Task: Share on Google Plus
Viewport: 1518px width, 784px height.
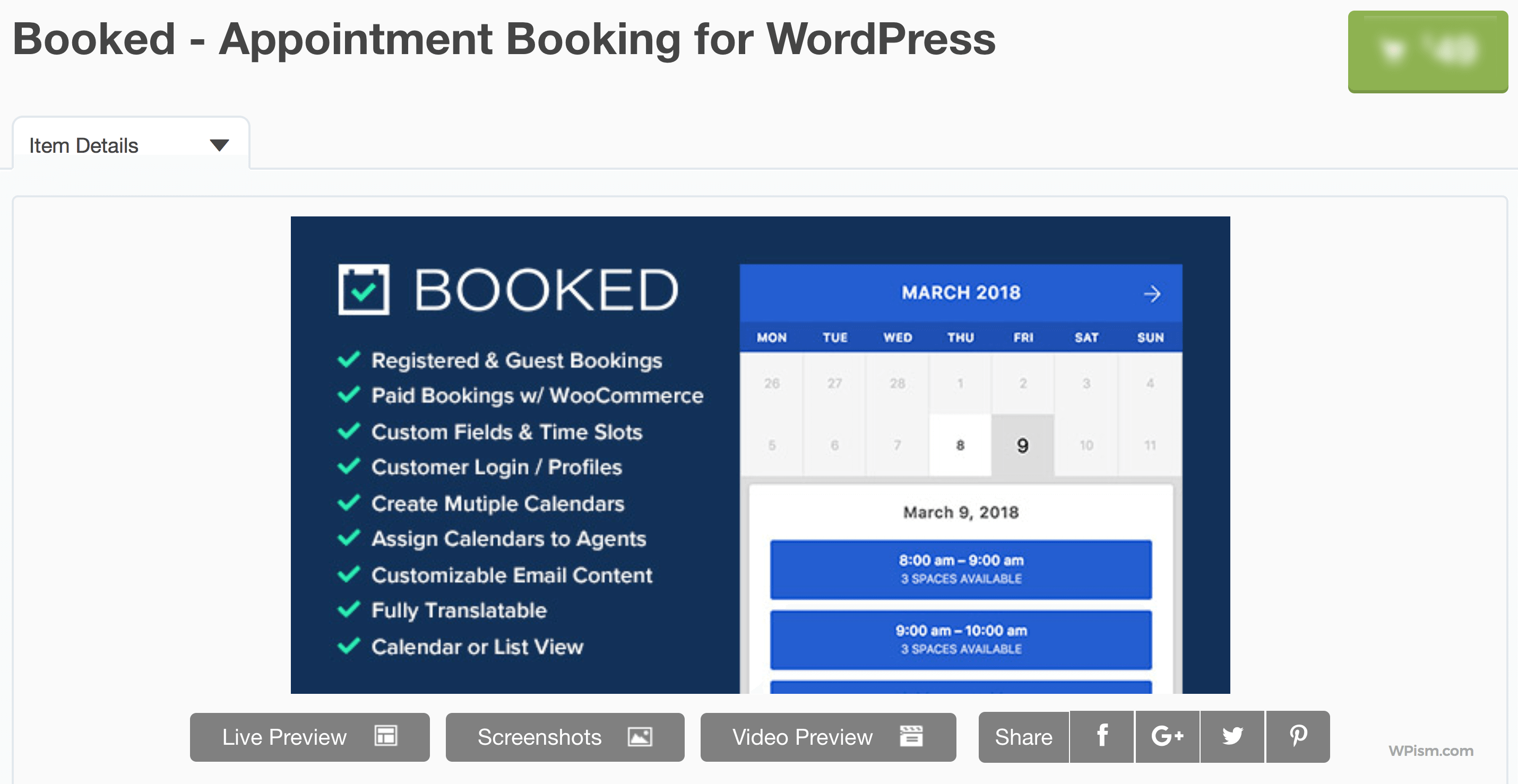Action: pos(1167,737)
